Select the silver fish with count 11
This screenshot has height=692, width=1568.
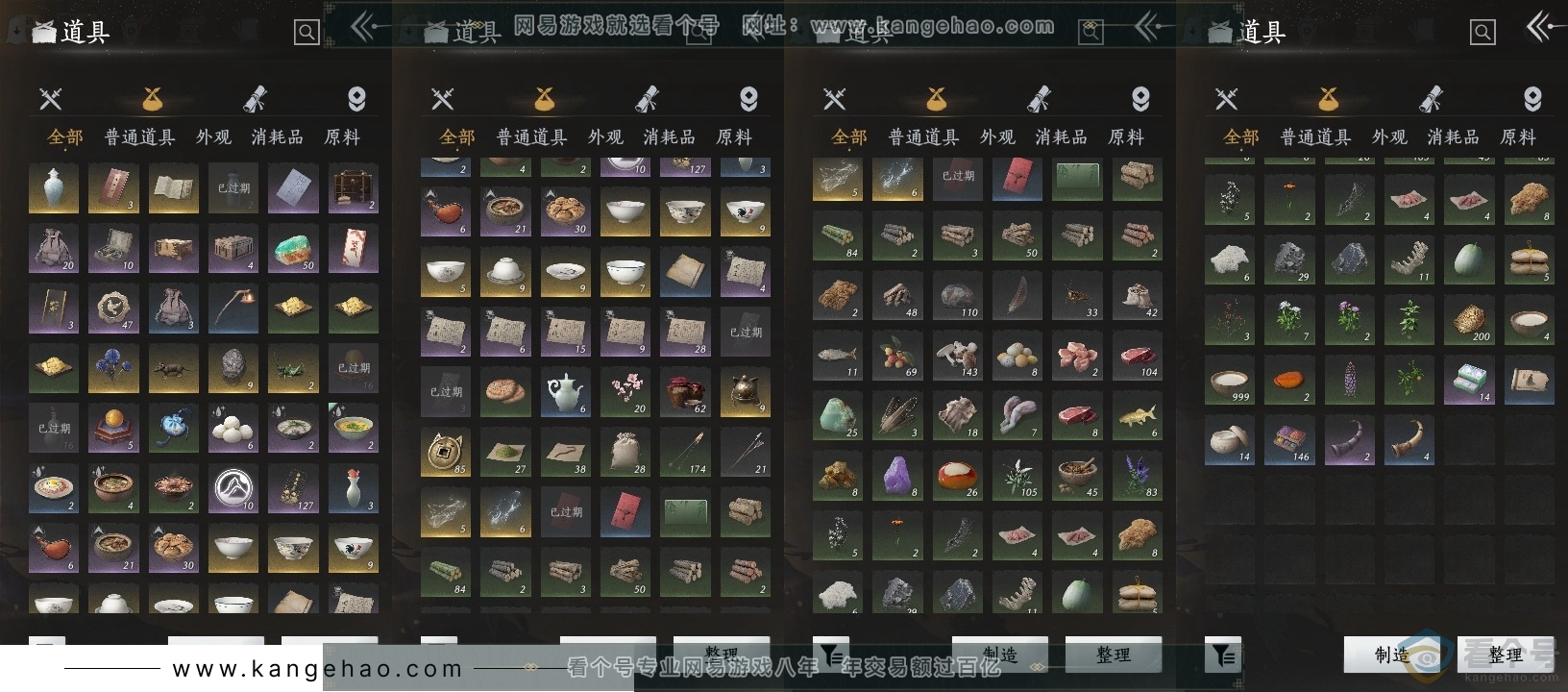click(x=838, y=356)
